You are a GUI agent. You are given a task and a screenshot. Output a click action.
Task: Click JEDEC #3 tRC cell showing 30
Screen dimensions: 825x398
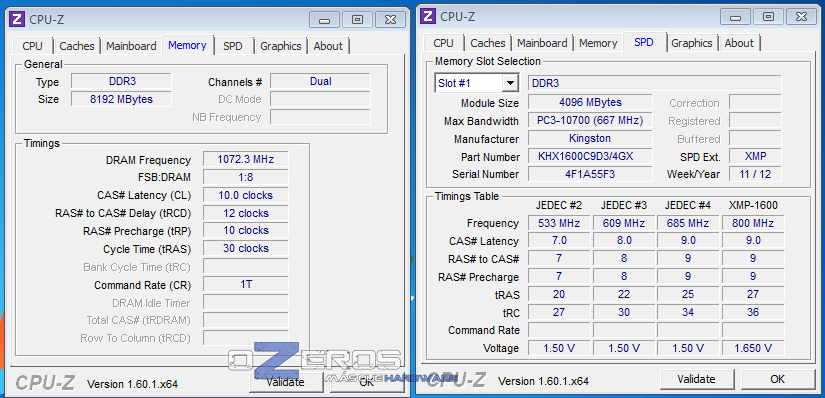pos(624,312)
